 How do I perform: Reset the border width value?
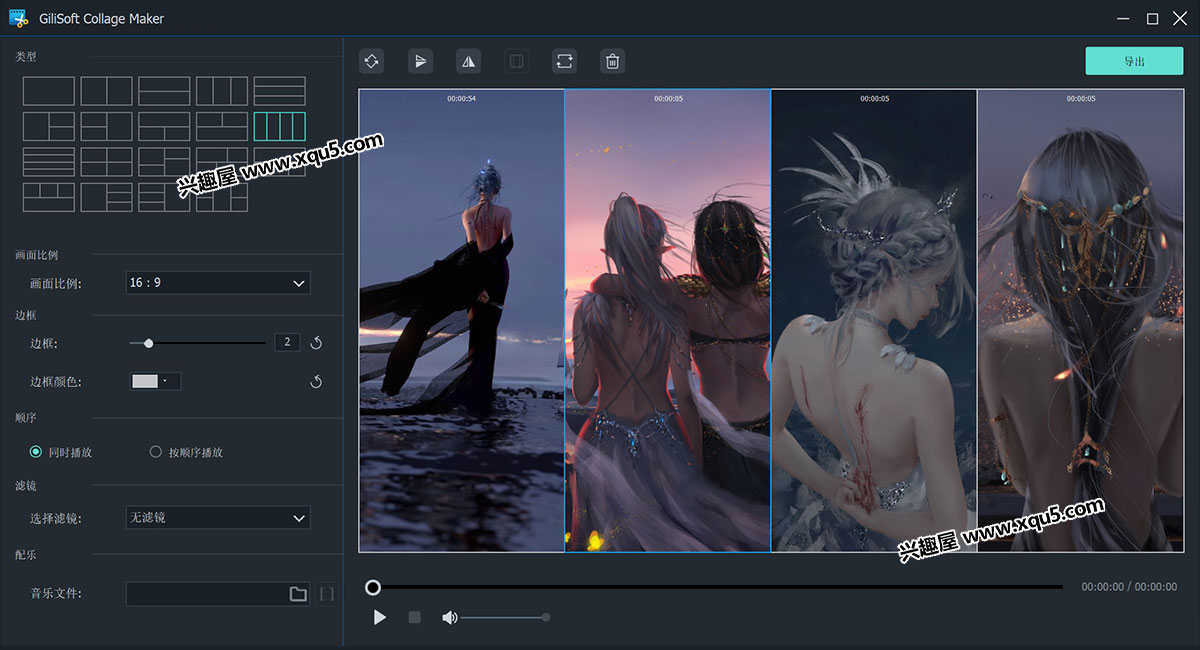click(316, 343)
